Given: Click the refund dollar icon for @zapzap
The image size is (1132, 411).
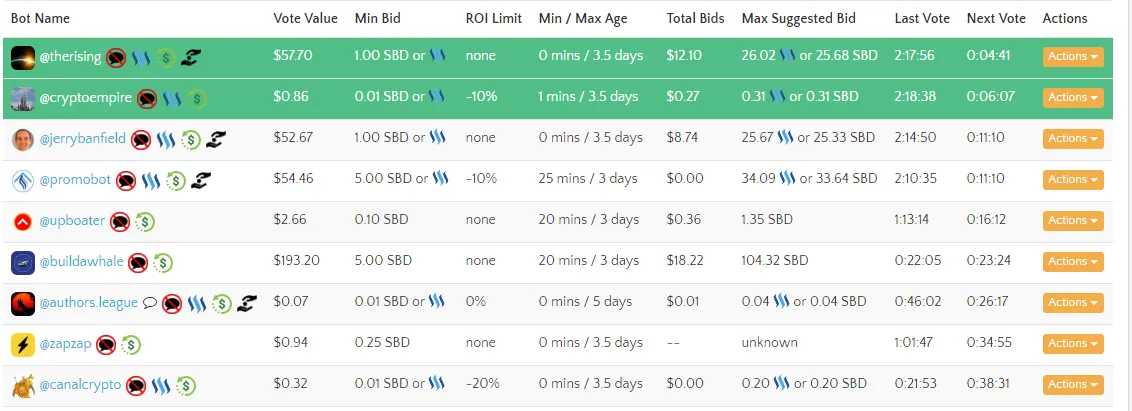Looking at the screenshot, I should (x=131, y=345).
